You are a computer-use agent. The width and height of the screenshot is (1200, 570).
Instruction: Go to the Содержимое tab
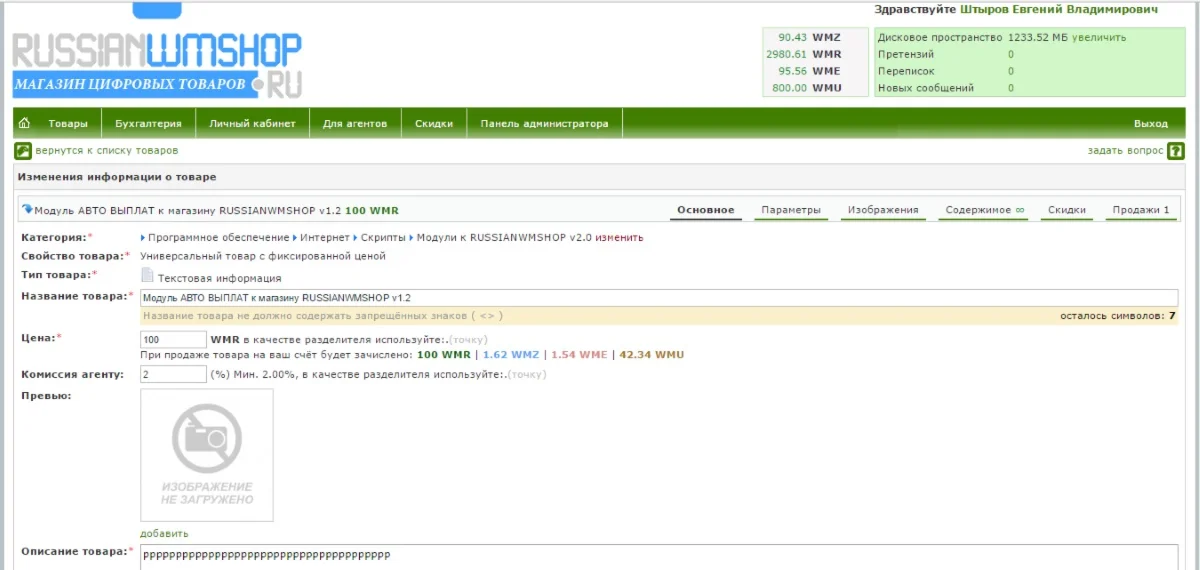(x=984, y=210)
